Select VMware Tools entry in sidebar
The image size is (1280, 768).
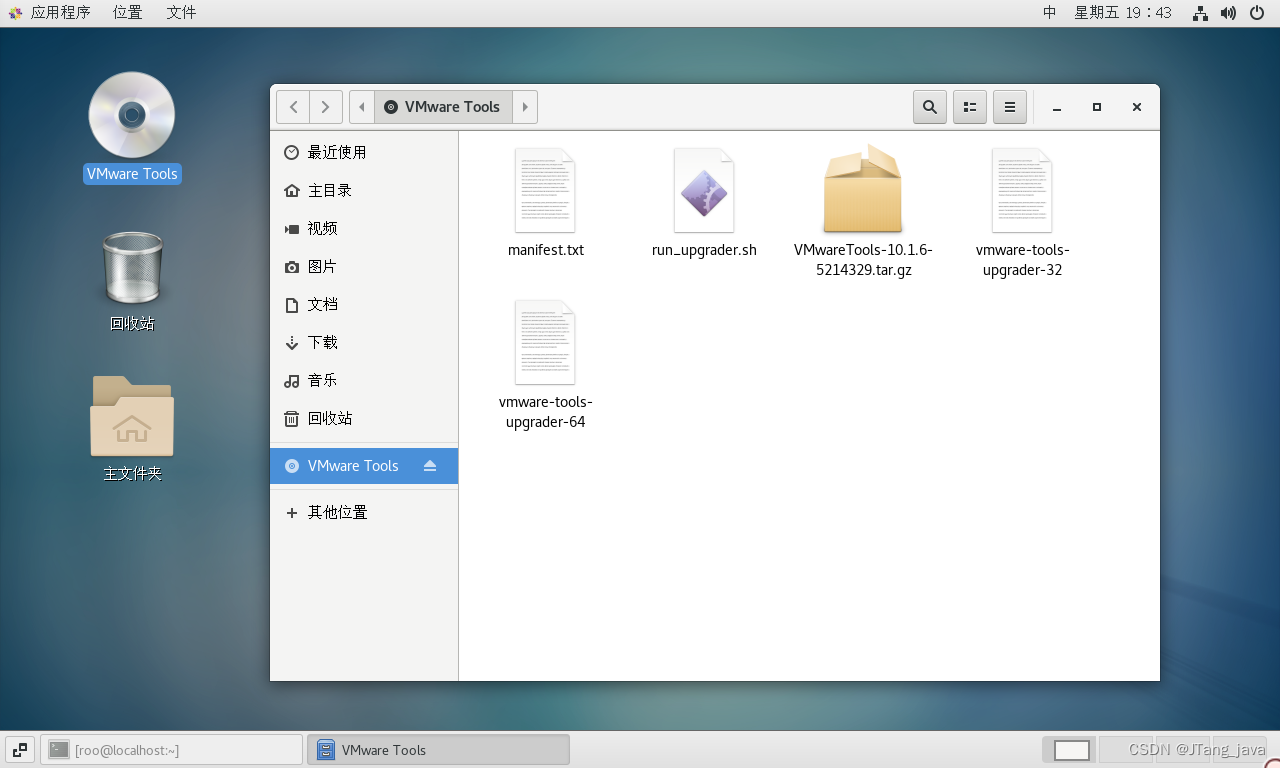pyautogui.click(x=364, y=466)
